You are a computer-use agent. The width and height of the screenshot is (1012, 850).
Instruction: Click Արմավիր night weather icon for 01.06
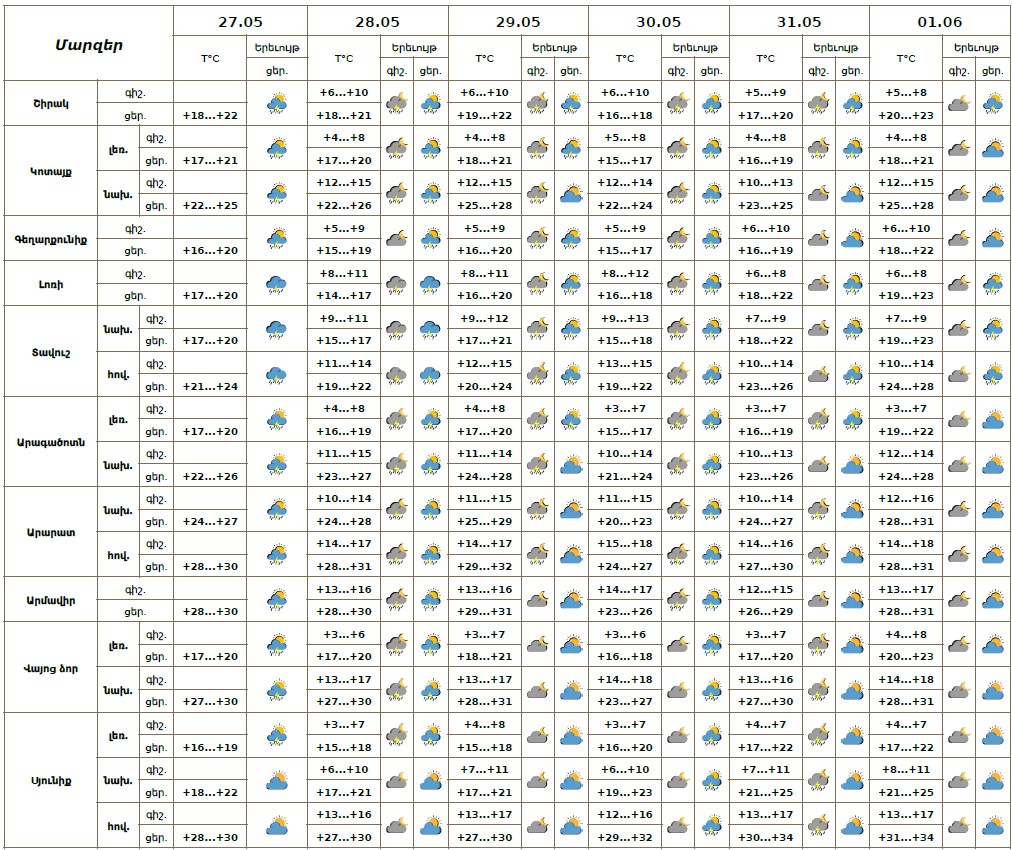[x=959, y=599]
